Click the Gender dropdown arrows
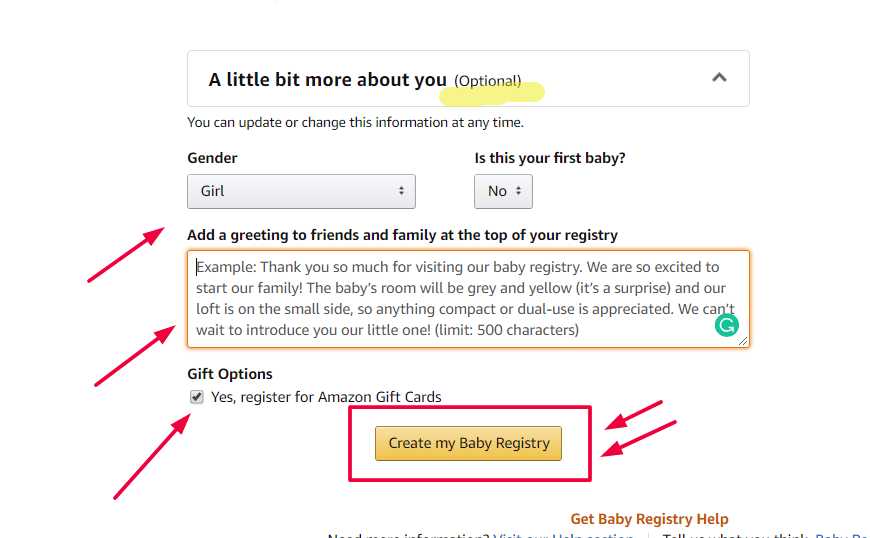The width and height of the screenshot is (870, 538). coord(401,191)
